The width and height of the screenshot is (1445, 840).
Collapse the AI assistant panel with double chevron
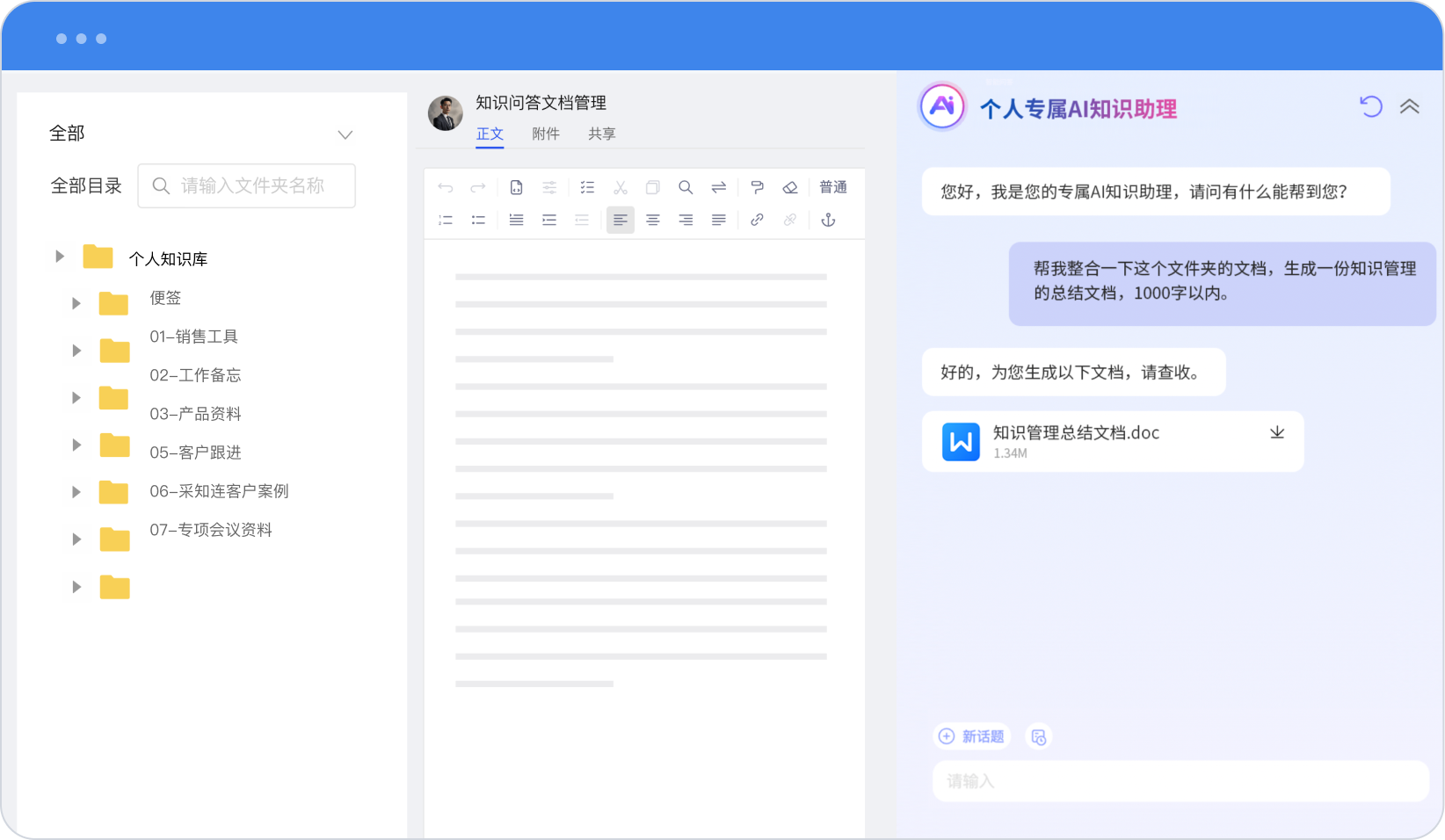pos(1410,106)
